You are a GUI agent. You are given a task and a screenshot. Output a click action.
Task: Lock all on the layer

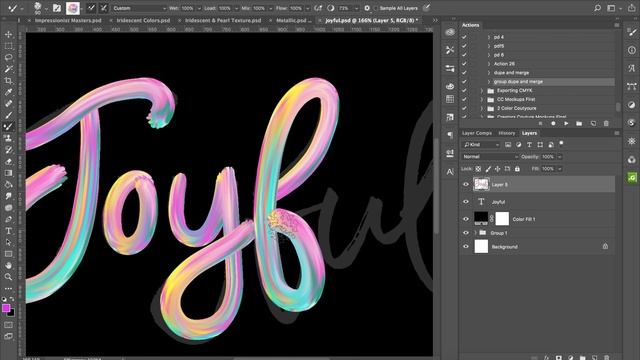(517, 169)
